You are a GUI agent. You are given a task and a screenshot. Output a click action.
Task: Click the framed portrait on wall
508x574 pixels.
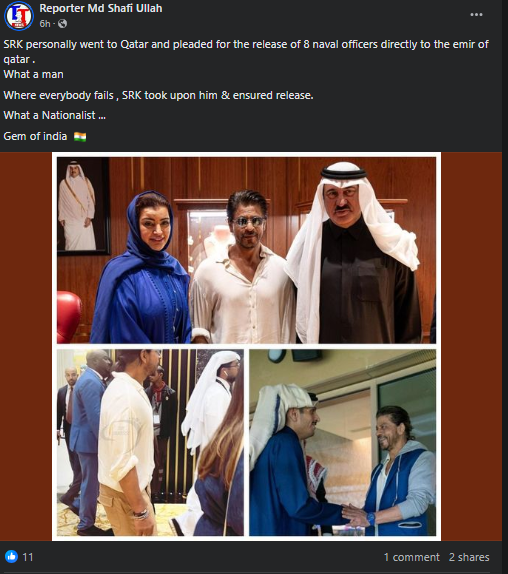click(83, 206)
